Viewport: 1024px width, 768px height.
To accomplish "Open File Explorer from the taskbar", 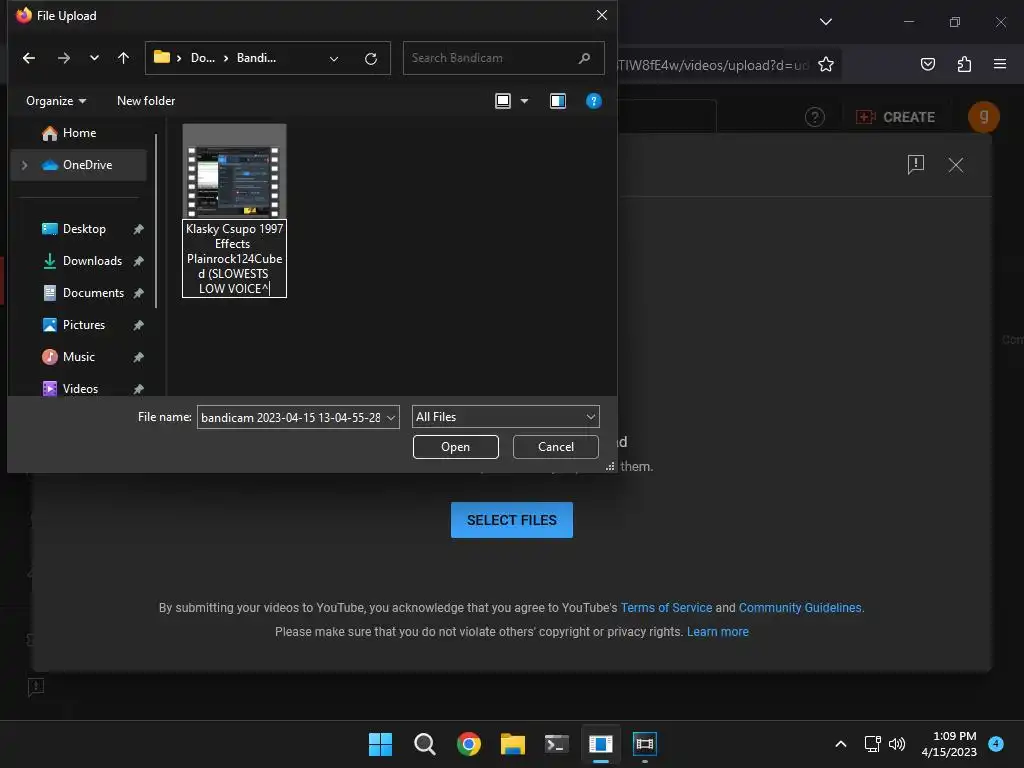I will point(513,744).
